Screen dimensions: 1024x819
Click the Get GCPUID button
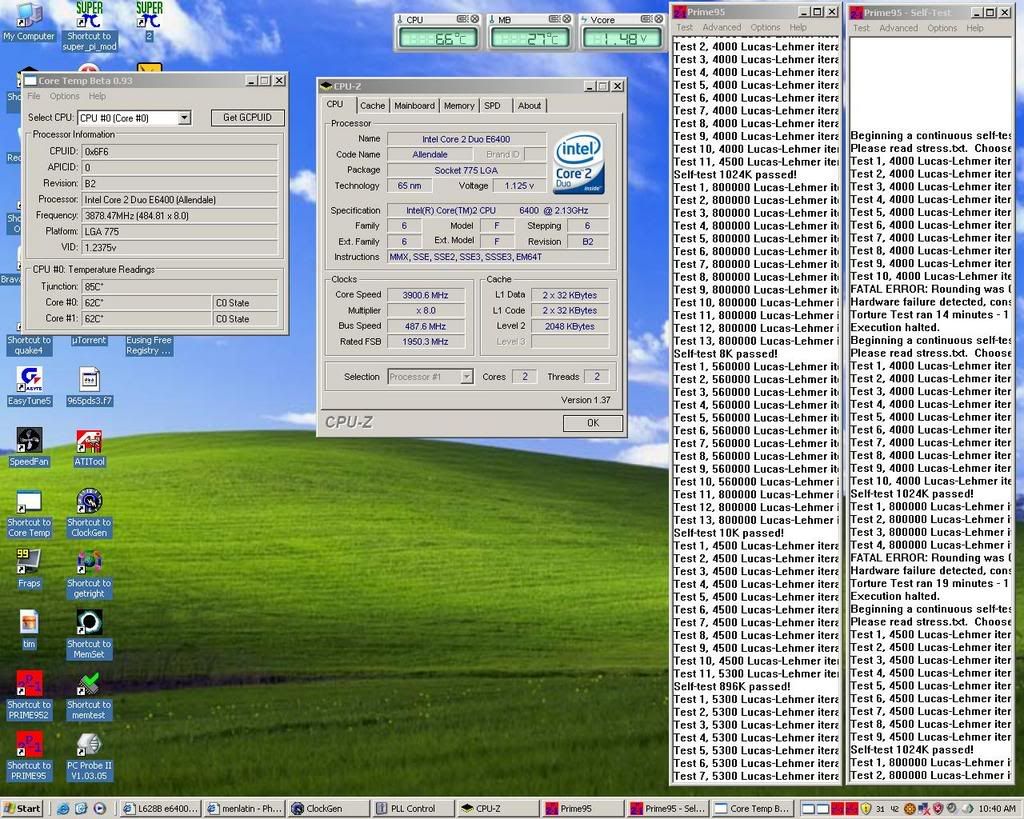(x=247, y=118)
